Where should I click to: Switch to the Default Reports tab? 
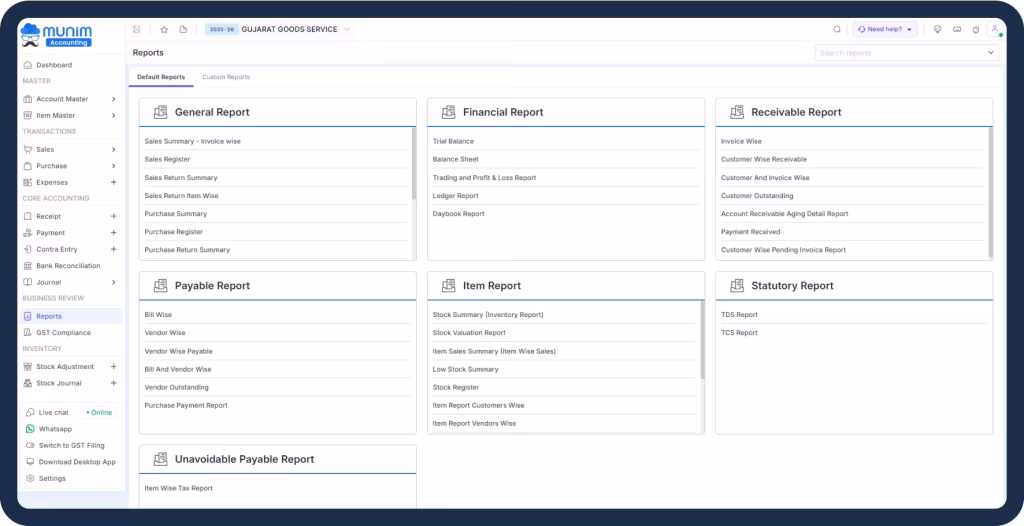coord(161,77)
